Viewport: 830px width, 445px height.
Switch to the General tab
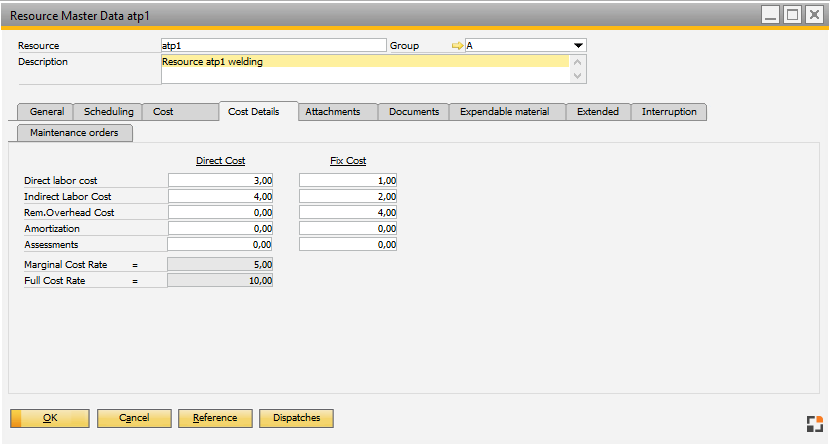(x=47, y=112)
